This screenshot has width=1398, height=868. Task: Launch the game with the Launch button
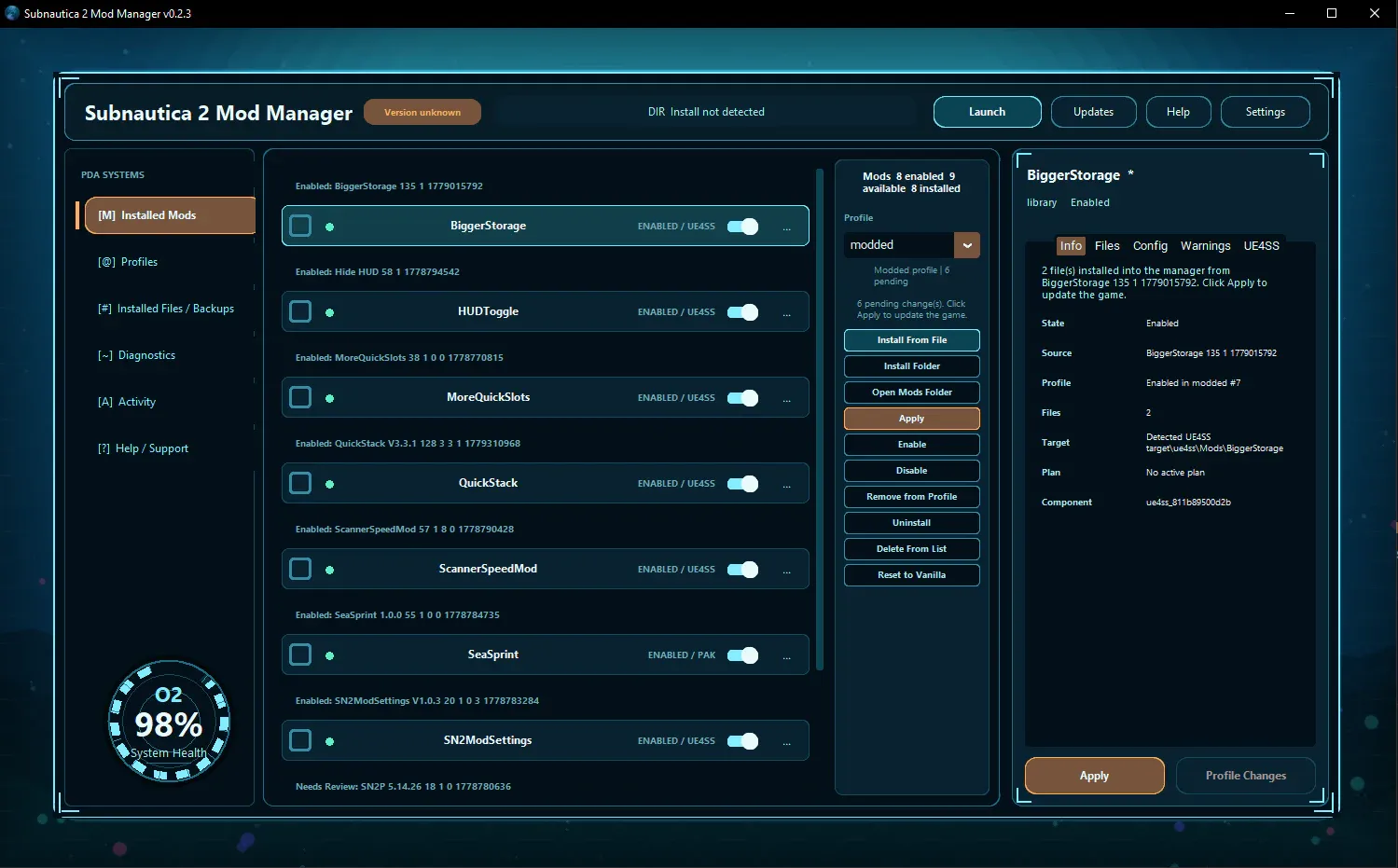click(x=987, y=112)
